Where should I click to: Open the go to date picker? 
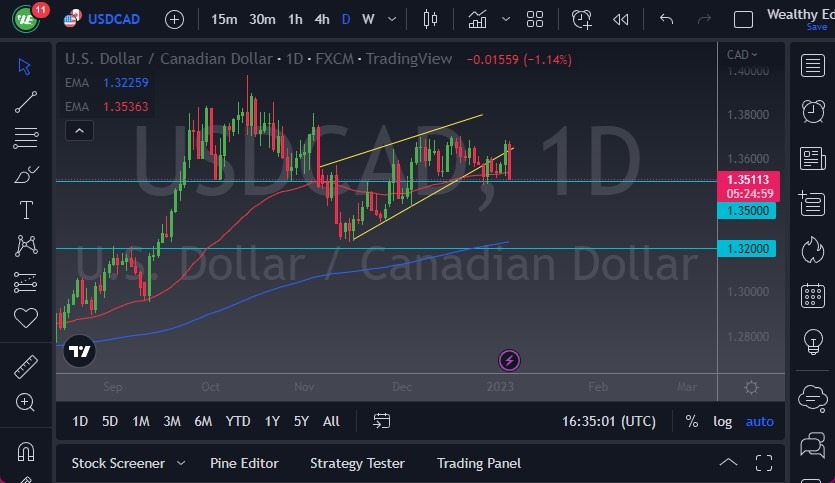click(381, 421)
